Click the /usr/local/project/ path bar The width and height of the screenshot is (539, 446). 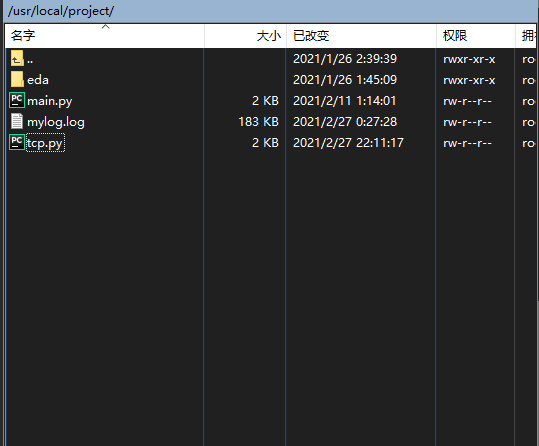270,11
